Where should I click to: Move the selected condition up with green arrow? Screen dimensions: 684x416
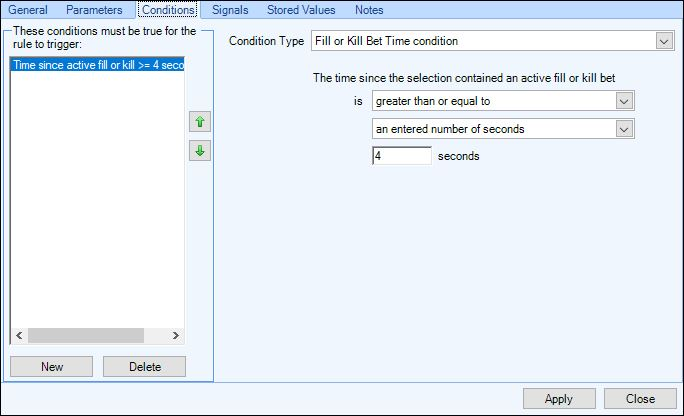click(x=200, y=122)
